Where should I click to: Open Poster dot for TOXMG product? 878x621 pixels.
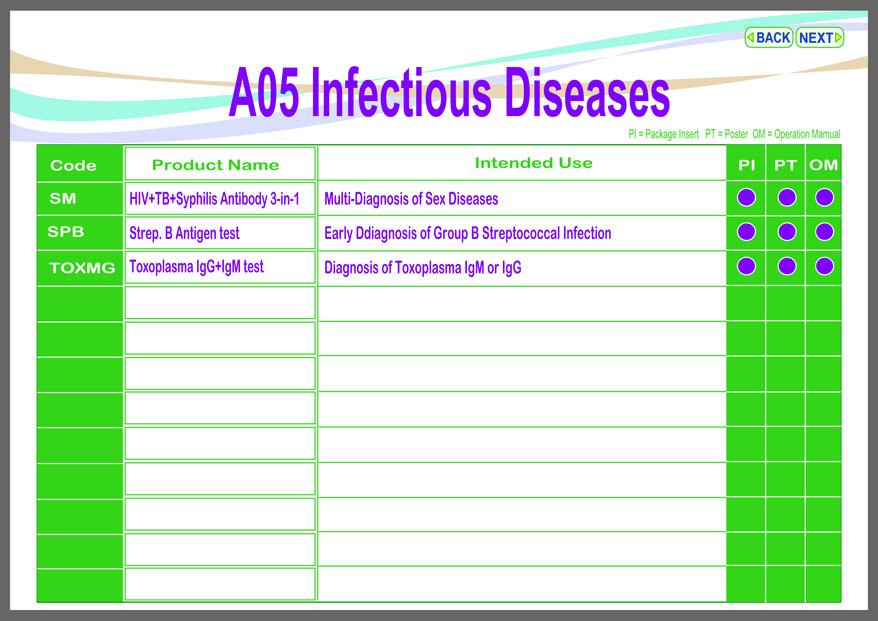pos(787,267)
